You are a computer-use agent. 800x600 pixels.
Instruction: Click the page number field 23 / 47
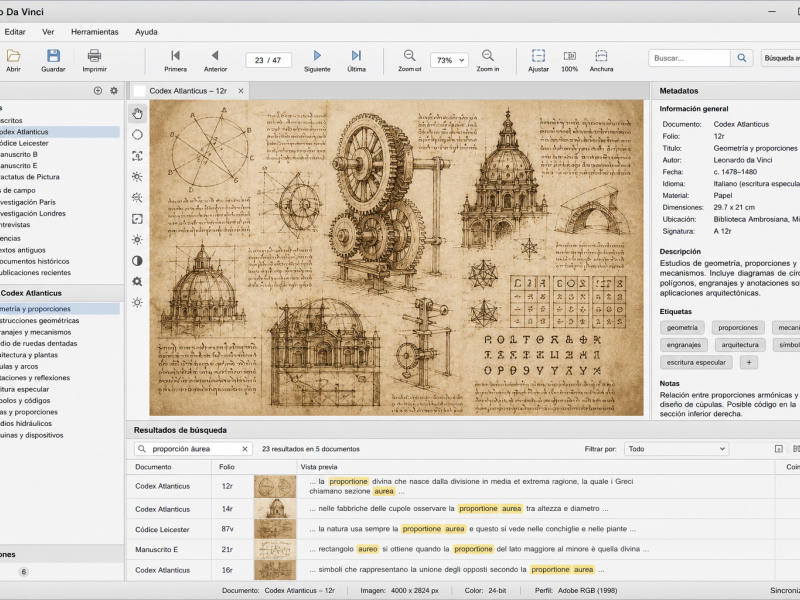click(268, 60)
